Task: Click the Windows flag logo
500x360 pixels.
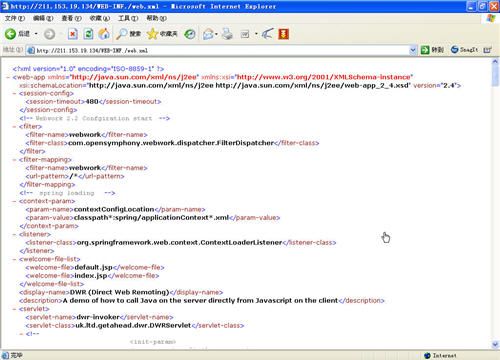Action: 491,18
